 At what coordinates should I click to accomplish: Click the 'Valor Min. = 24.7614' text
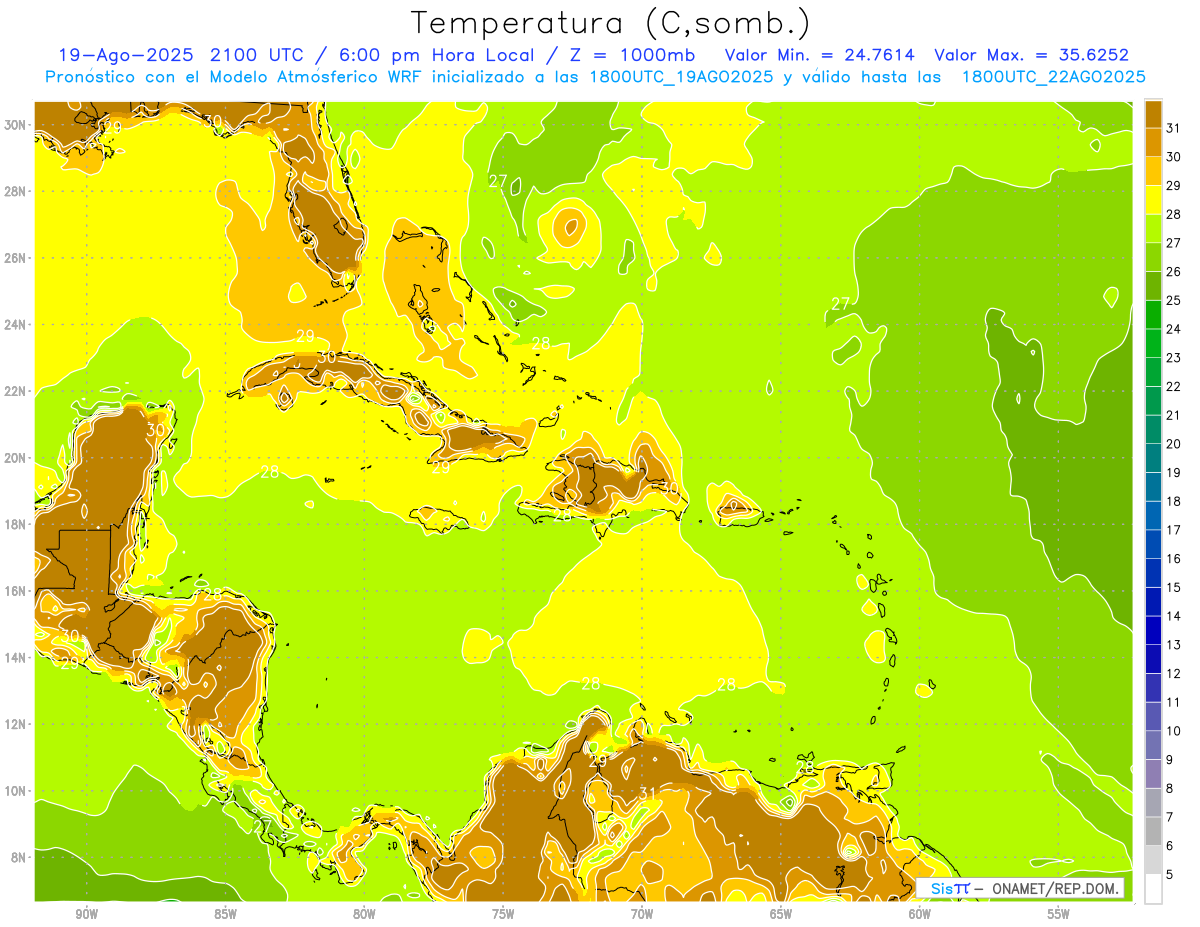click(x=820, y=55)
